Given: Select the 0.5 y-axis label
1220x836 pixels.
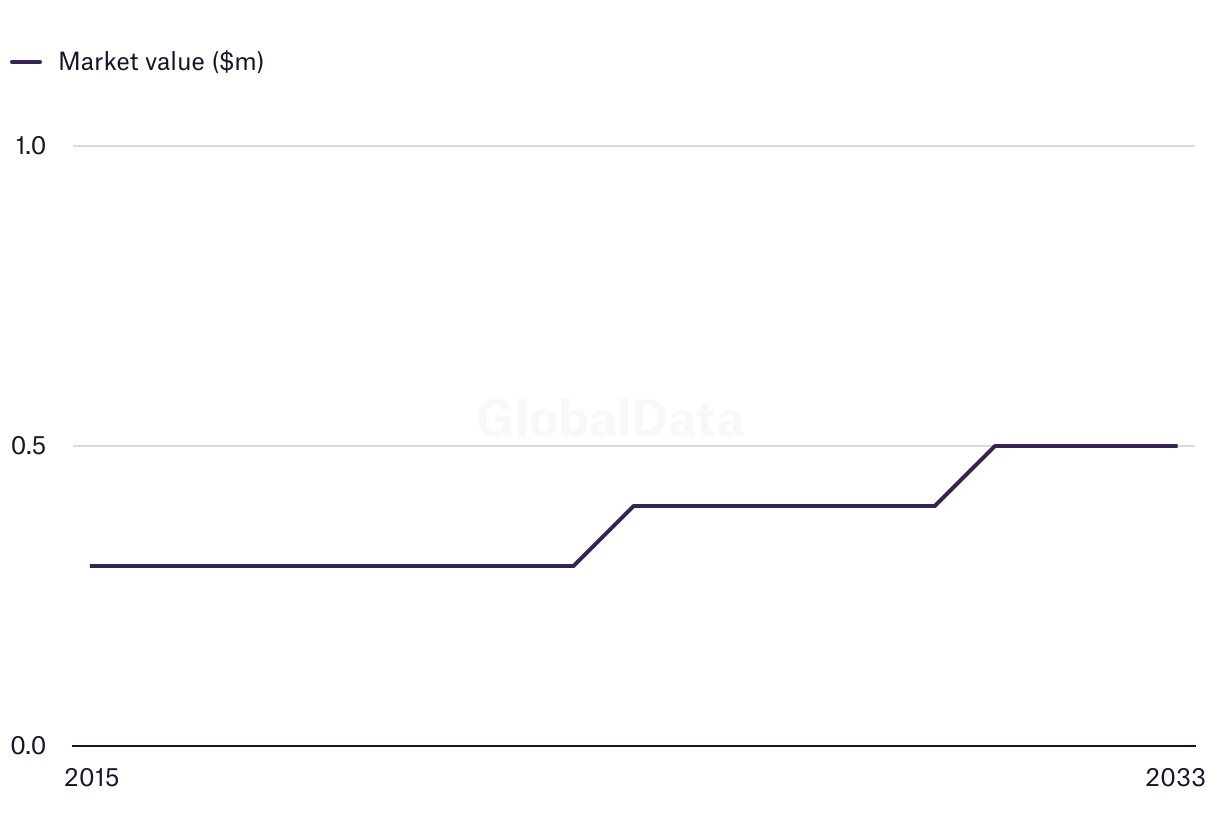Looking at the screenshot, I should [29, 446].
